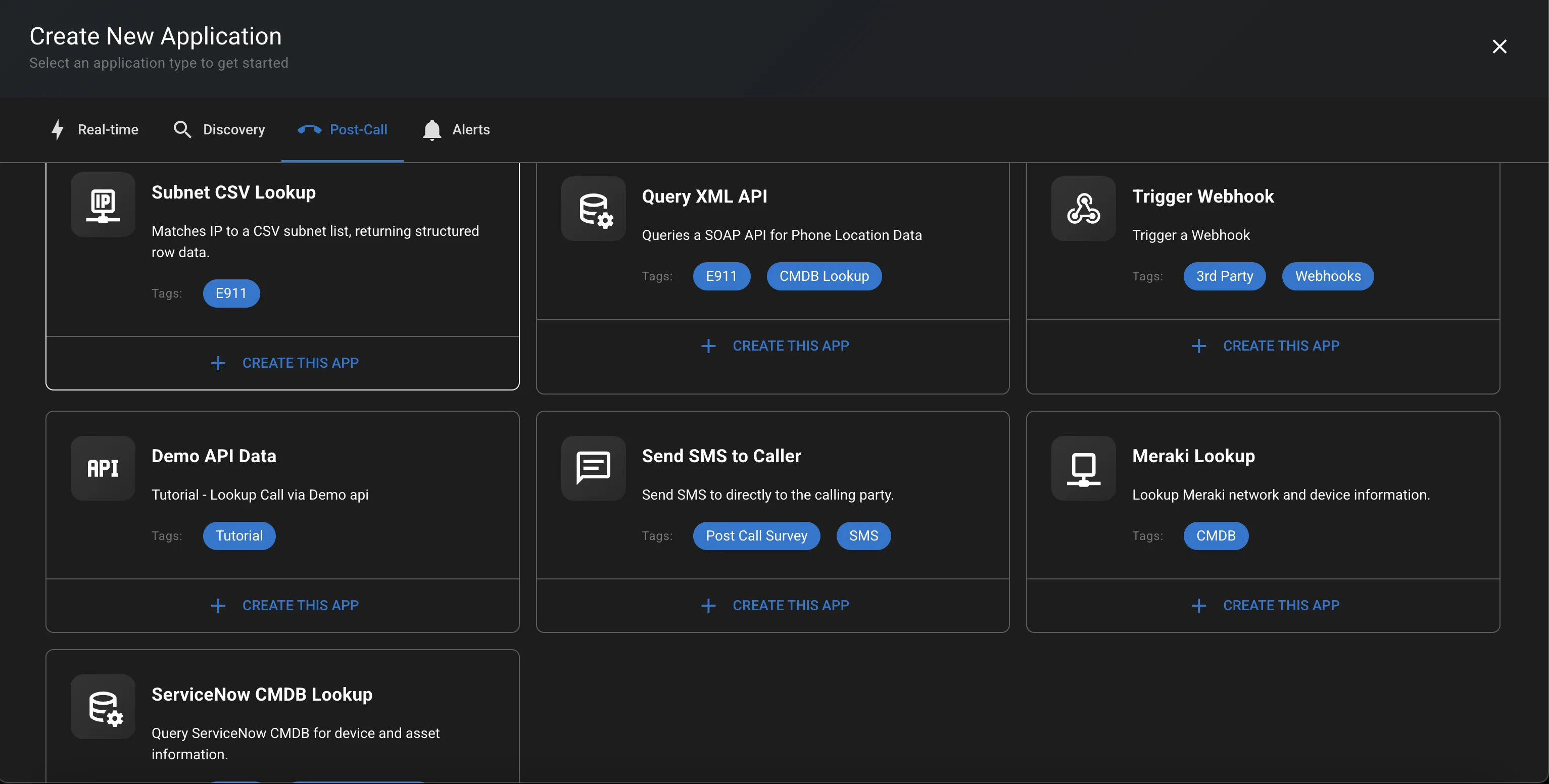
Task: Select the Trigger Webhook title
Action: coord(1202,197)
